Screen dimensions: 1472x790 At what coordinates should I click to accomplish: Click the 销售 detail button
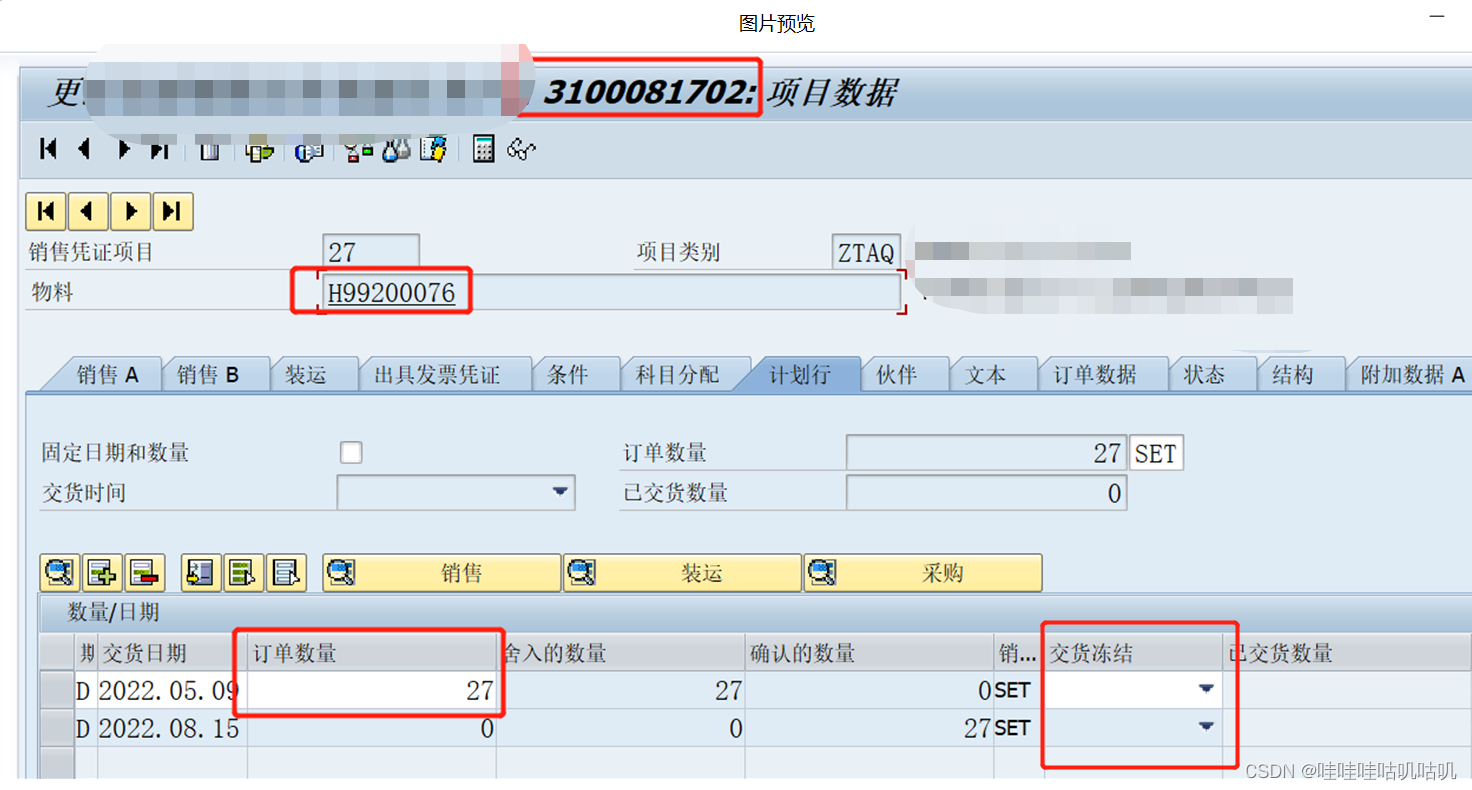point(441,573)
